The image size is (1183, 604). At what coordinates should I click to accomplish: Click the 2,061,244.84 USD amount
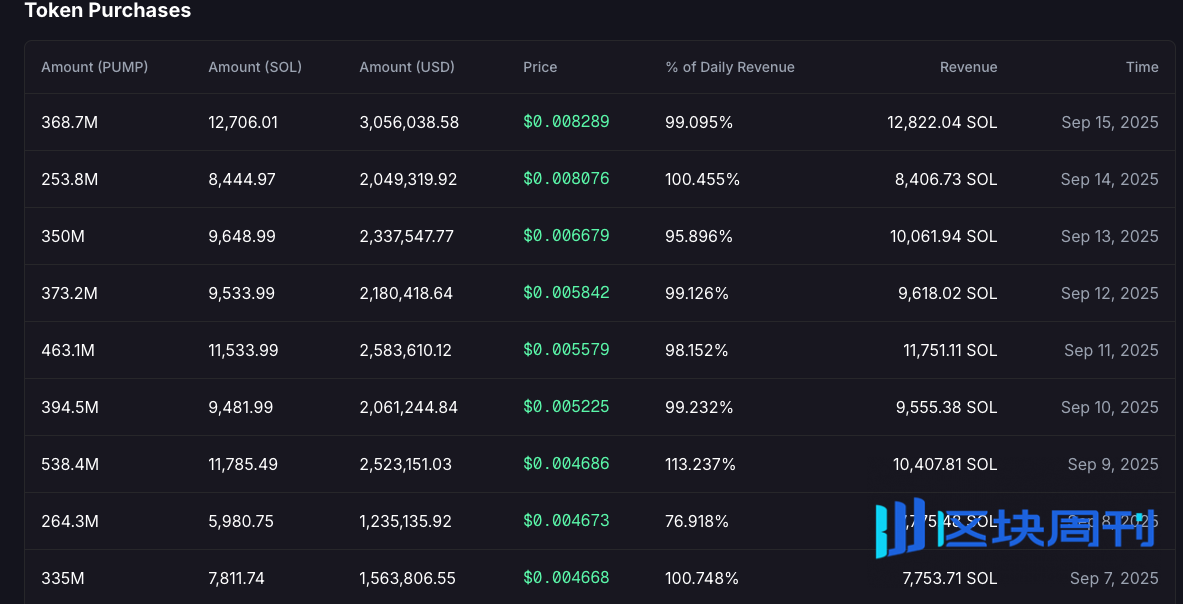[408, 407]
